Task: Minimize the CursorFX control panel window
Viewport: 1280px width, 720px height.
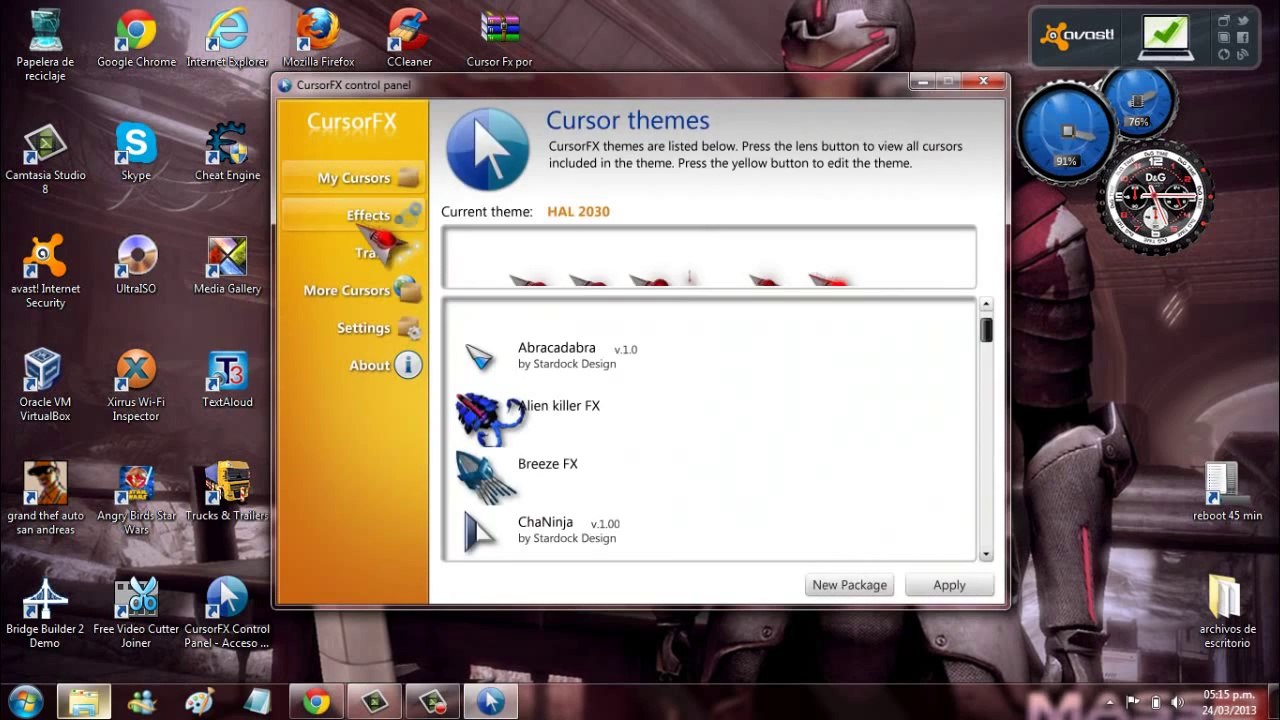Action: pos(924,81)
